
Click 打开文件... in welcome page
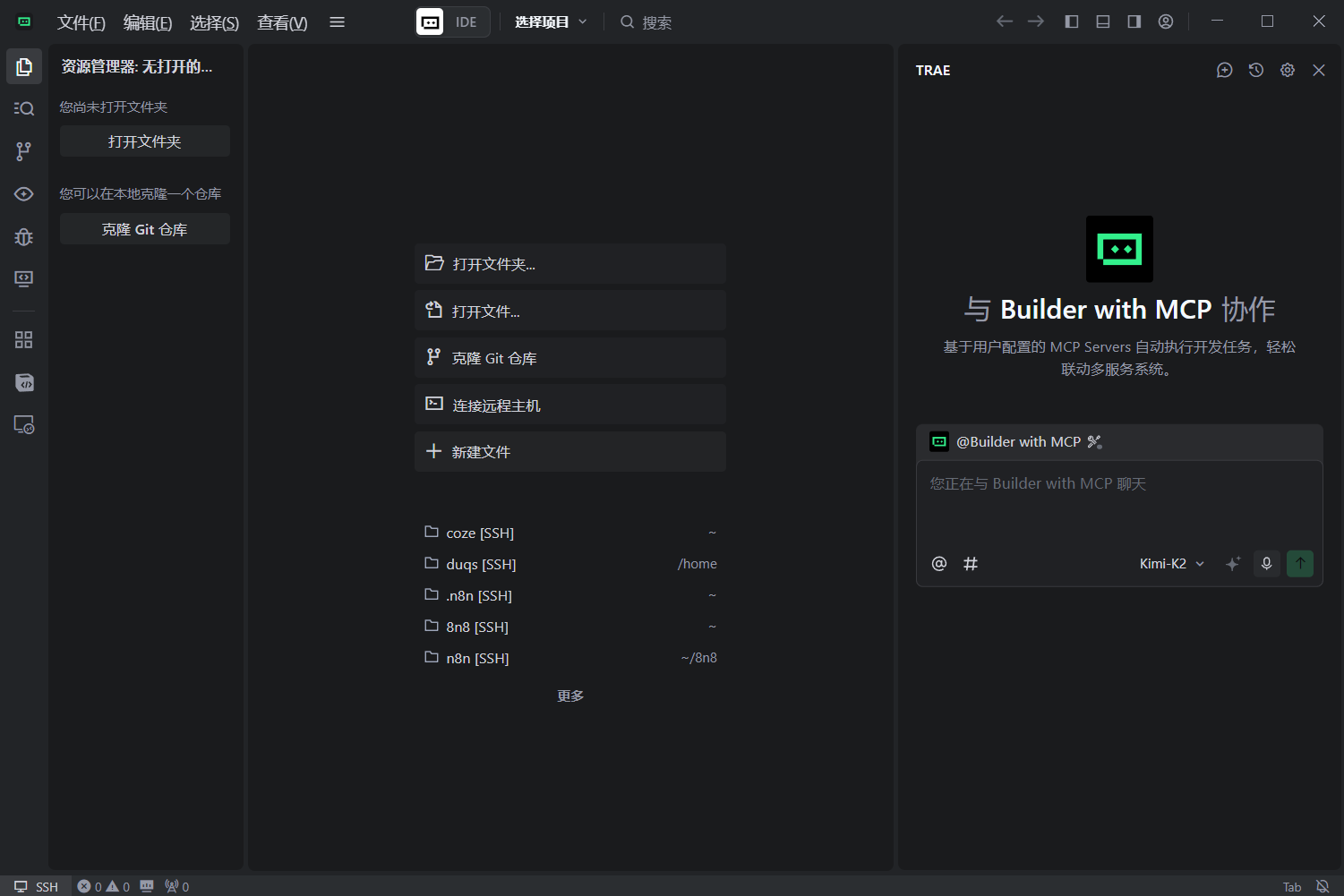(x=570, y=311)
